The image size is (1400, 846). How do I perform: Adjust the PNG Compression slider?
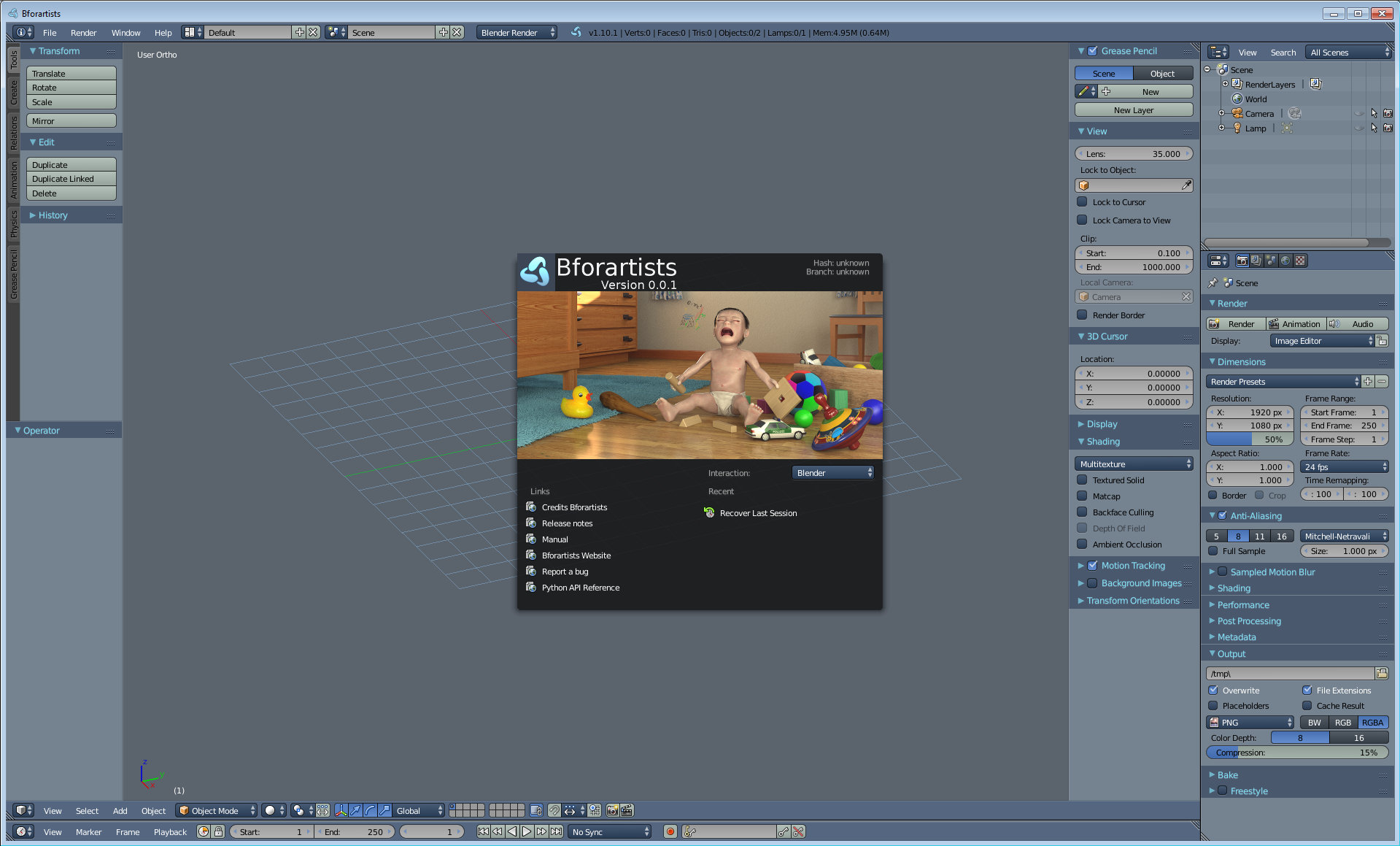click(x=1296, y=753)
